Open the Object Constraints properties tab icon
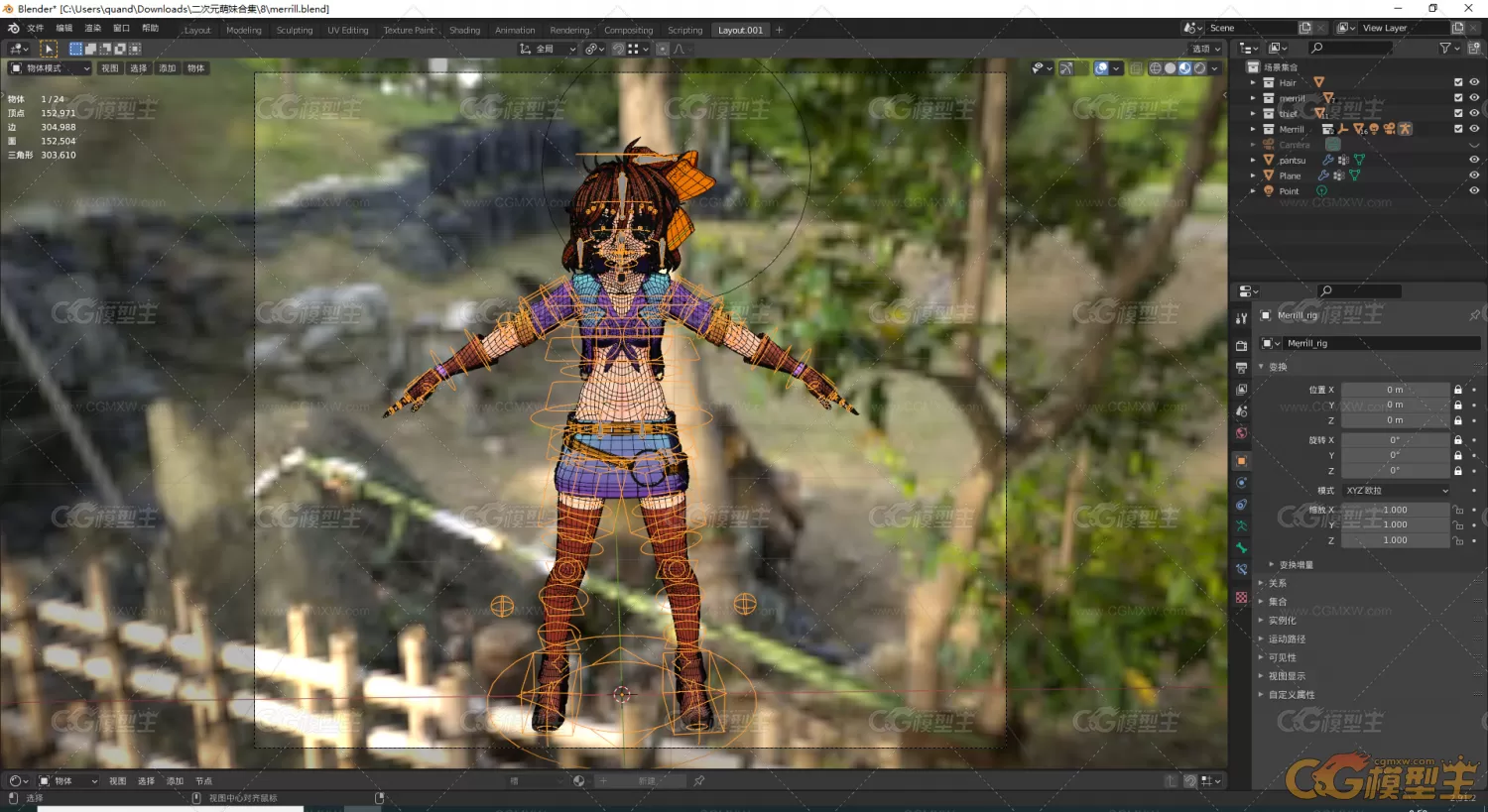Viewport: 1488px width, 812px height. [1241, 505]
